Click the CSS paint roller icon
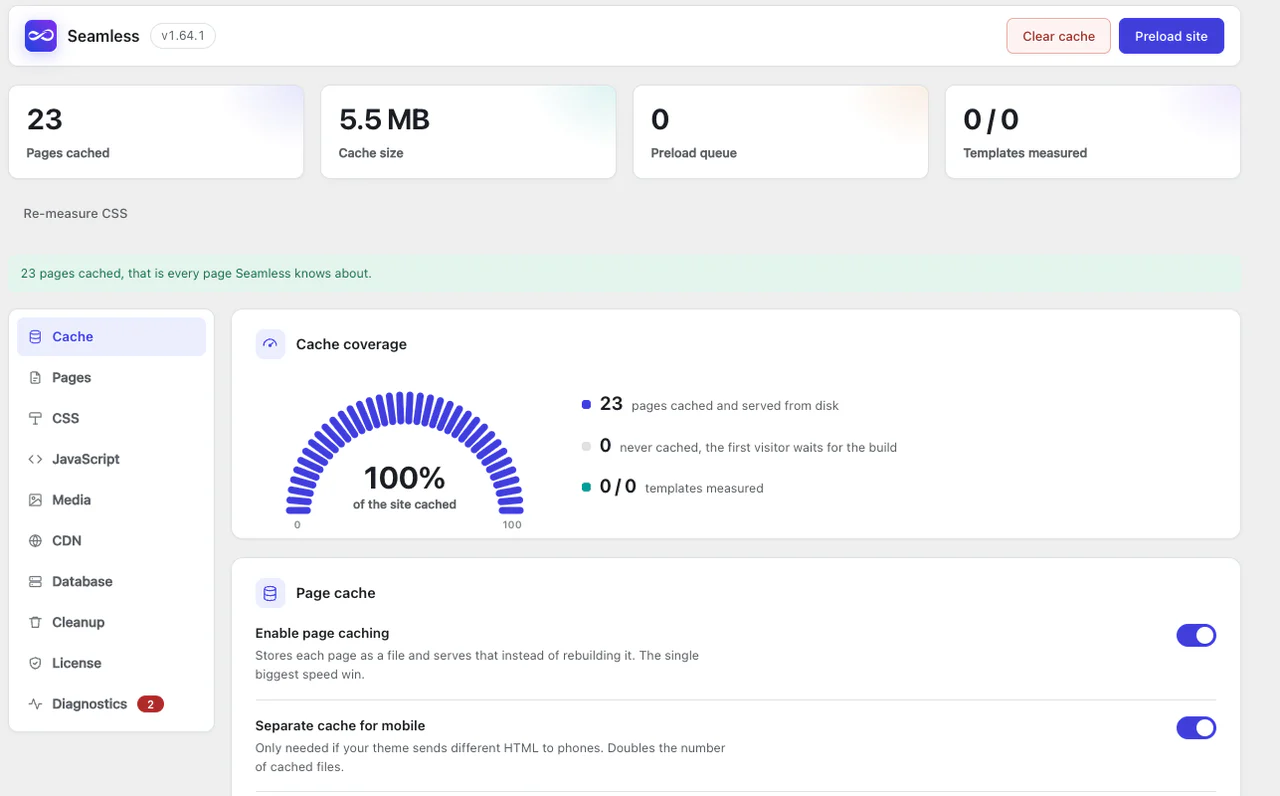 point(35,419)
